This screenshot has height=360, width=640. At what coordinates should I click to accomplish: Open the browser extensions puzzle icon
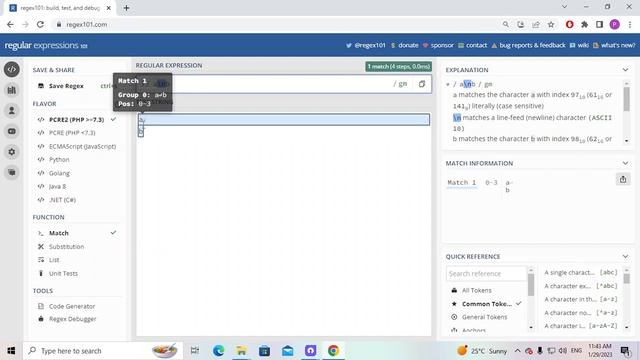(x=584, y=24)
